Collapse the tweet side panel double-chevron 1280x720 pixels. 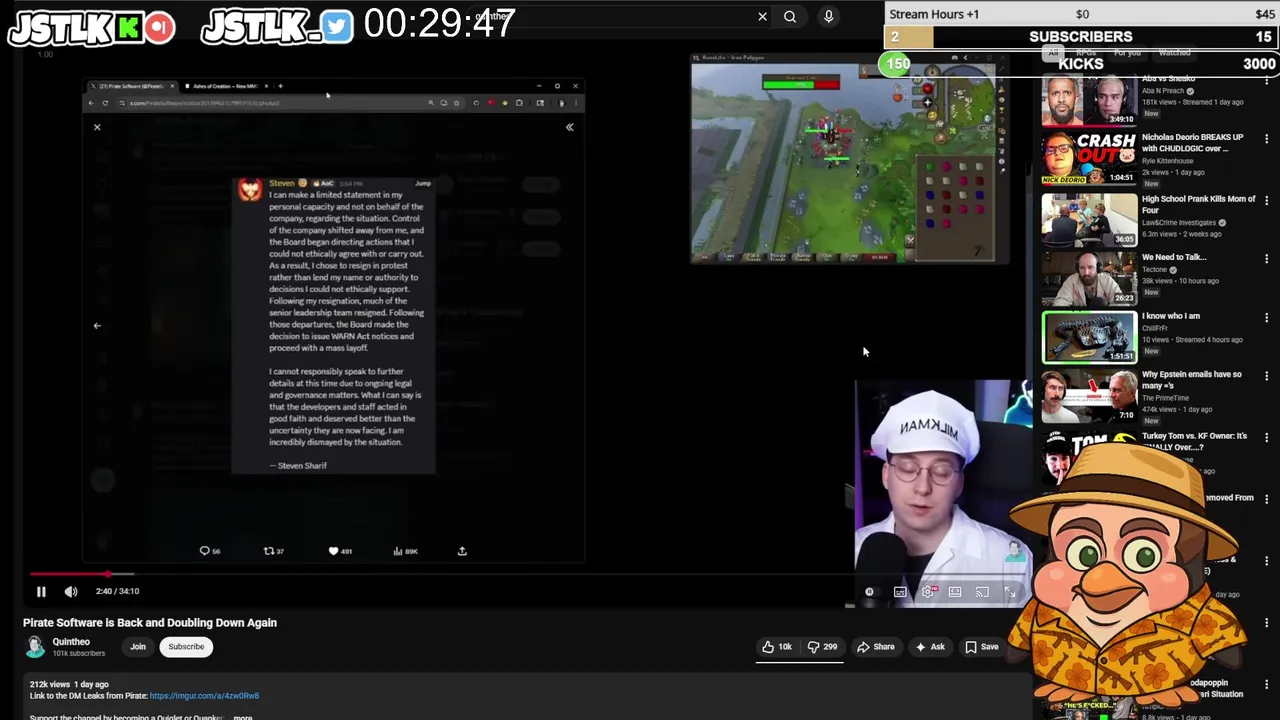pos(569,127)
